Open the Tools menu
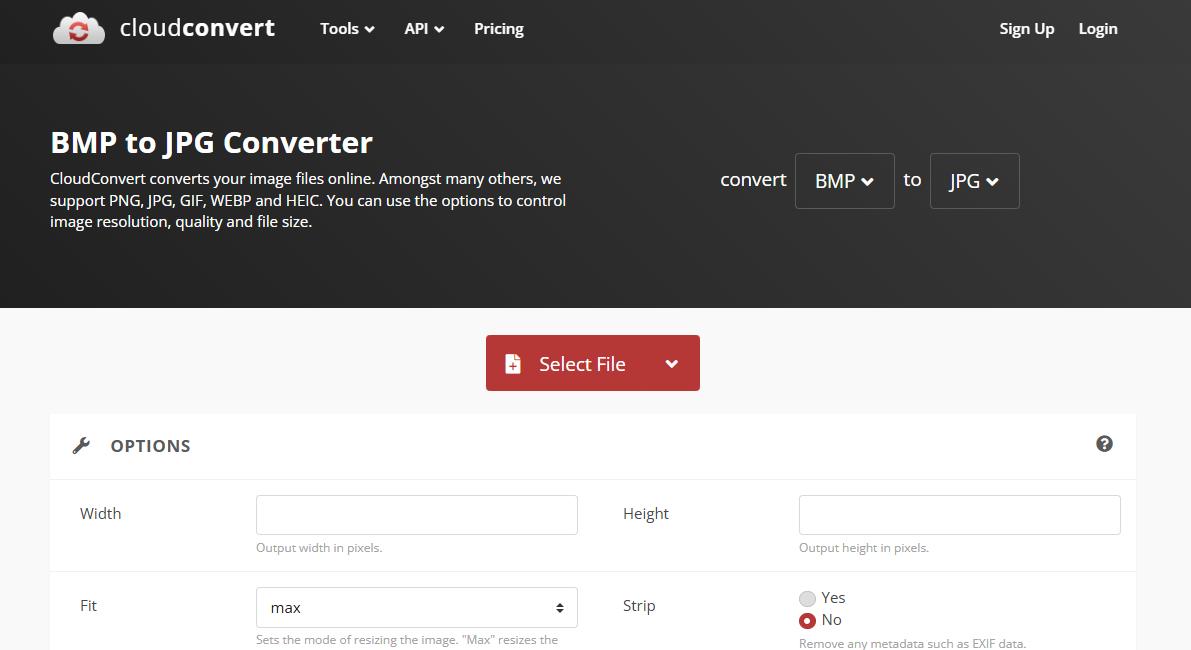 340,29
